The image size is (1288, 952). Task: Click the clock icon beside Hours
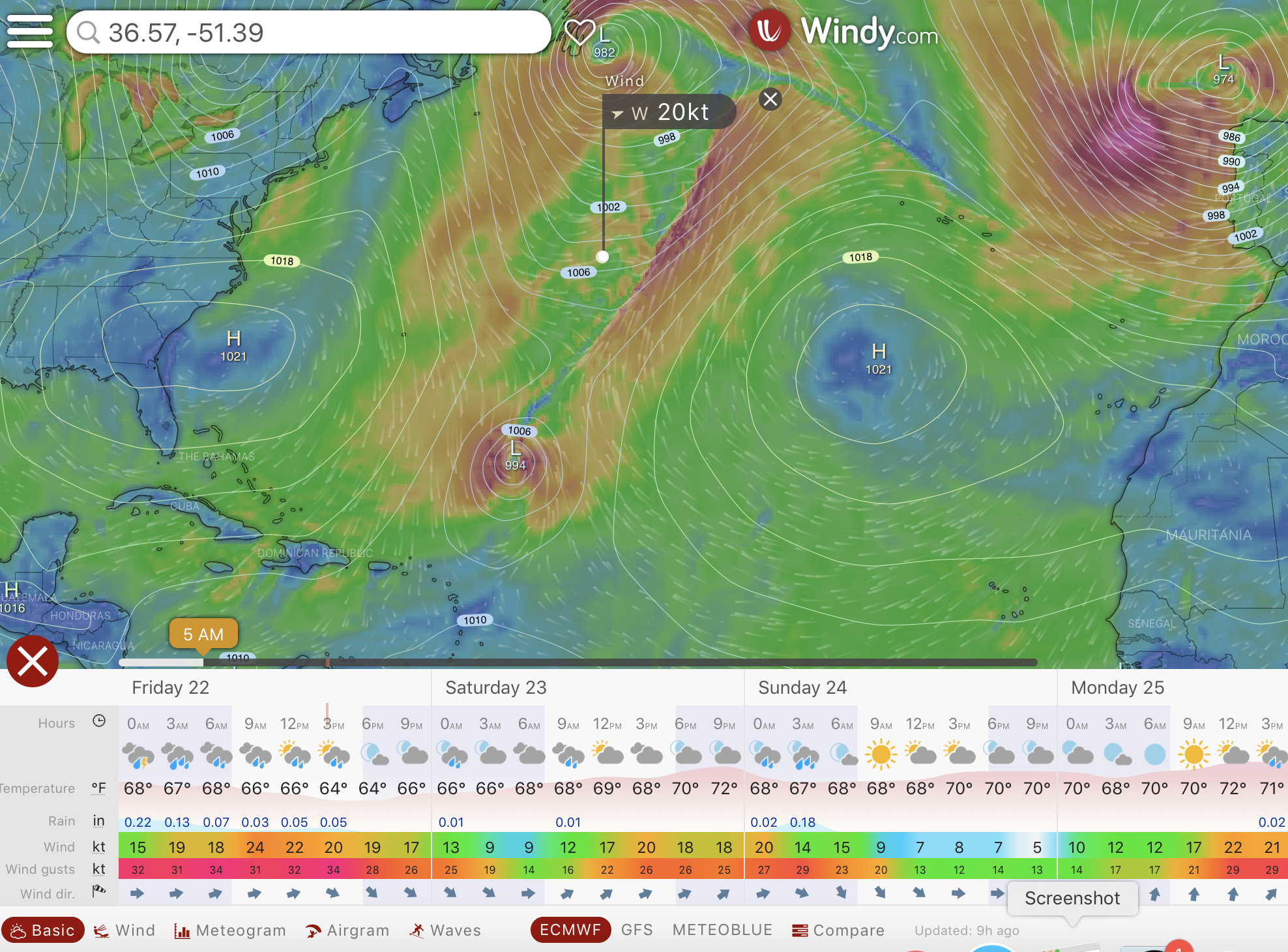[99, 721]
